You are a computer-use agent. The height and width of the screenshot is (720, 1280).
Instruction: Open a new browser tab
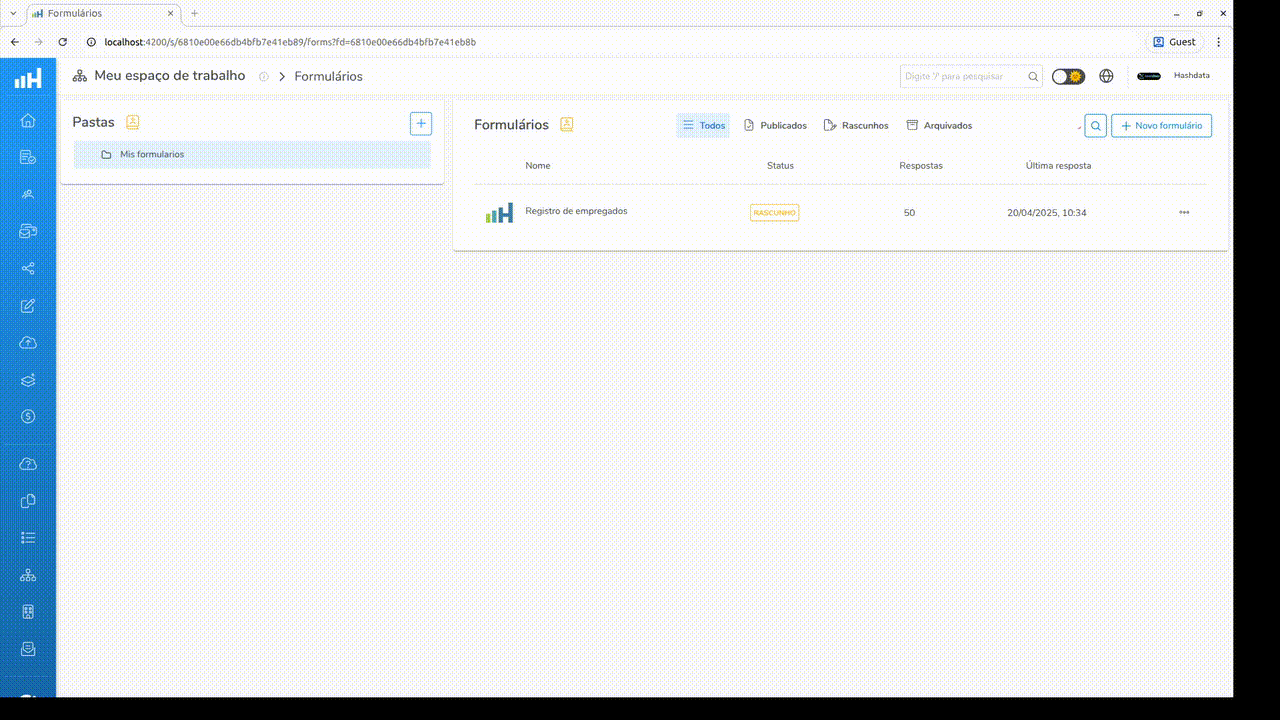tap(194, 13)
